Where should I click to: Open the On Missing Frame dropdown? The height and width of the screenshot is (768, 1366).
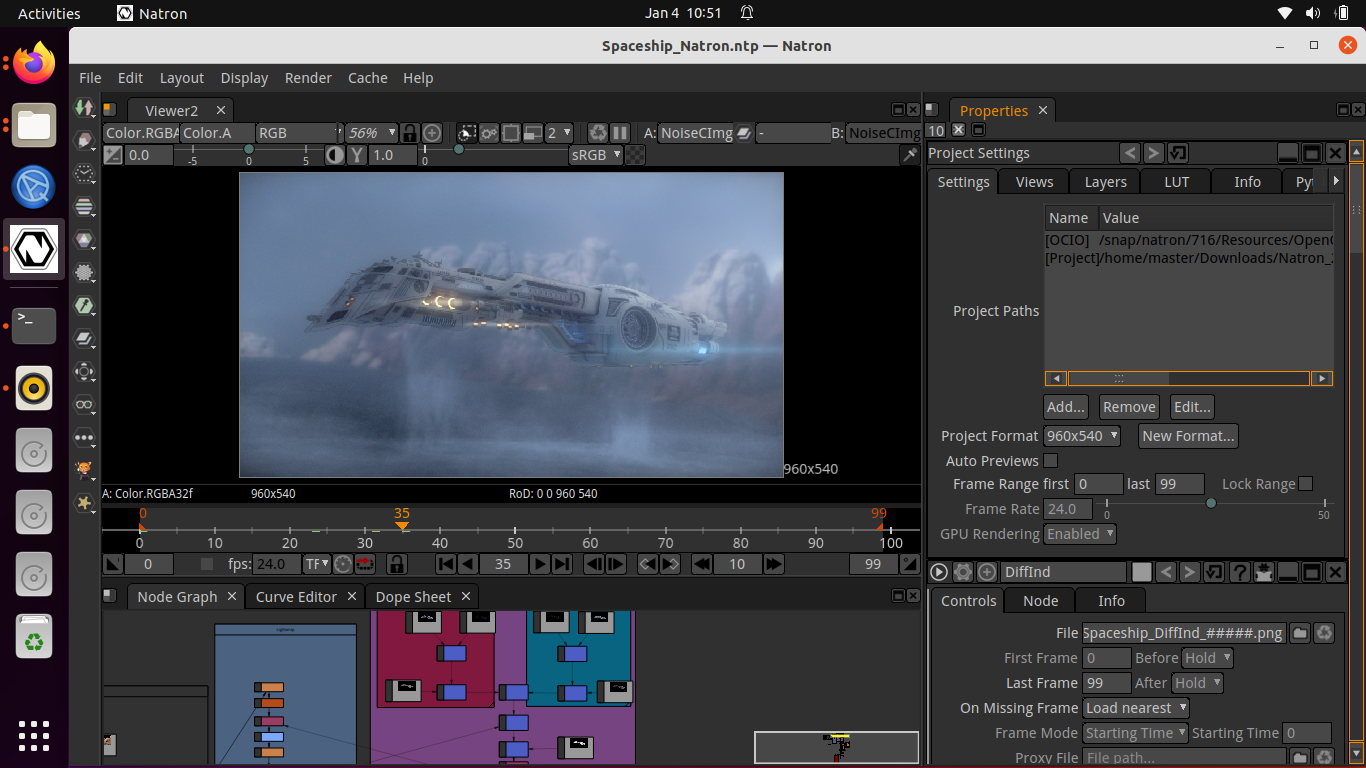(1135, 708)
